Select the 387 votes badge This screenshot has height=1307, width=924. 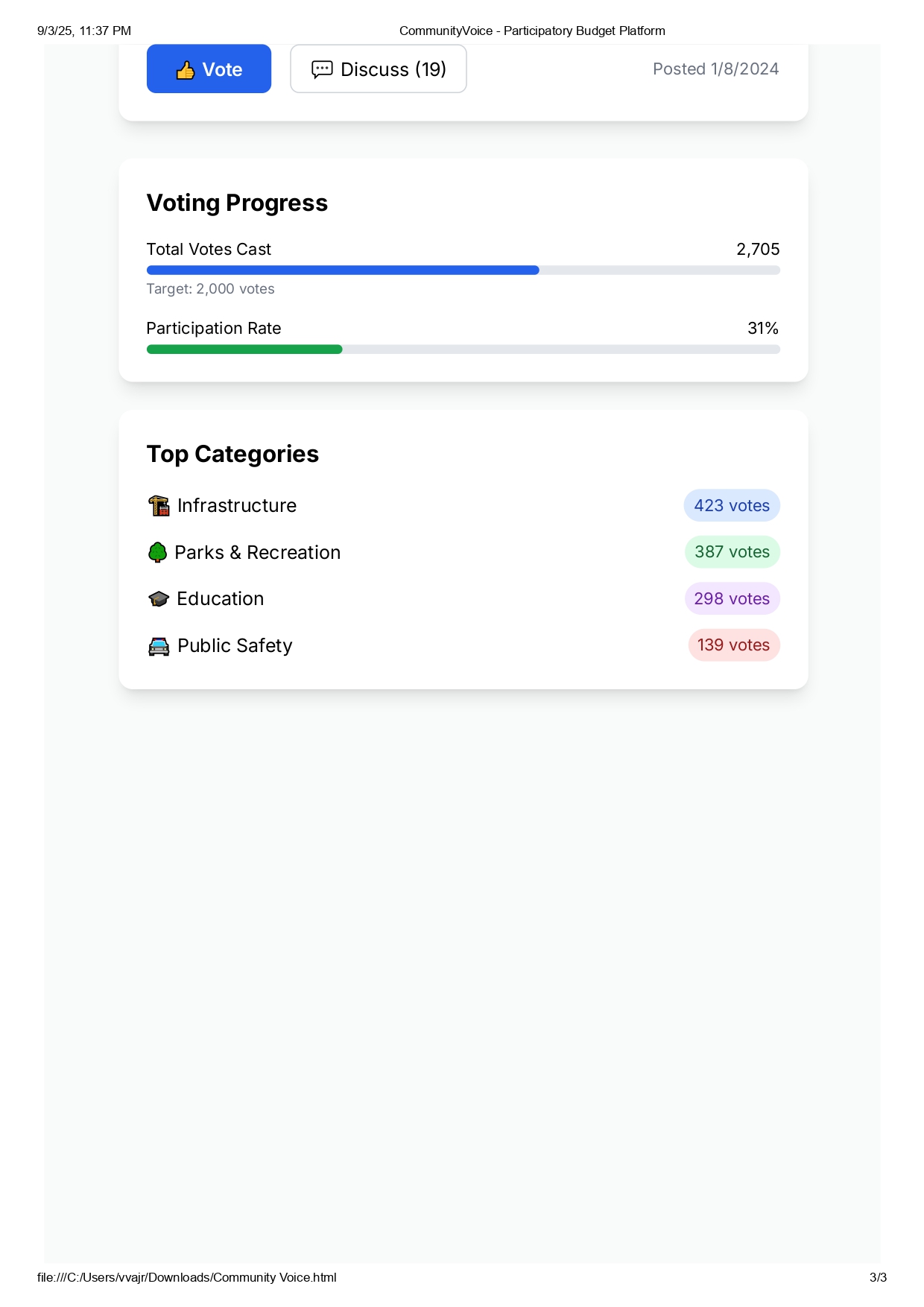click(x=732, y=552)
